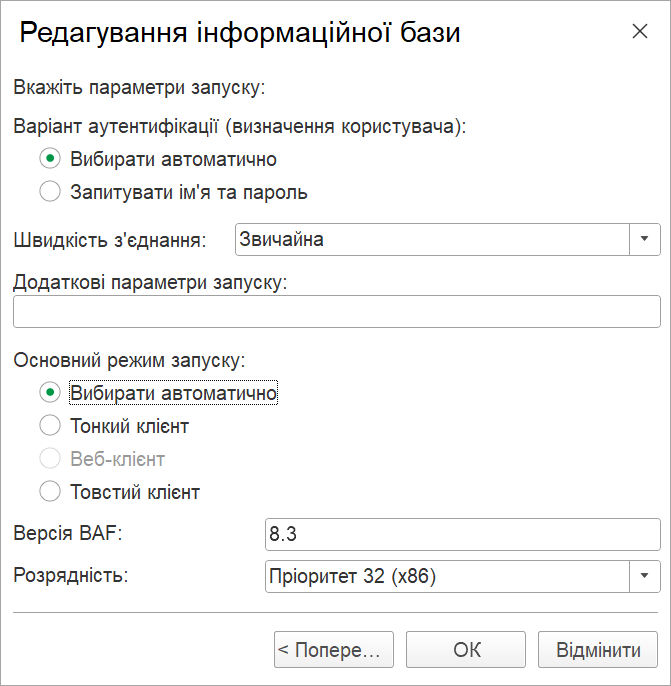Confirm with the OK button
The height and width of the screenshot is (686, 671).
coord(466,649)
